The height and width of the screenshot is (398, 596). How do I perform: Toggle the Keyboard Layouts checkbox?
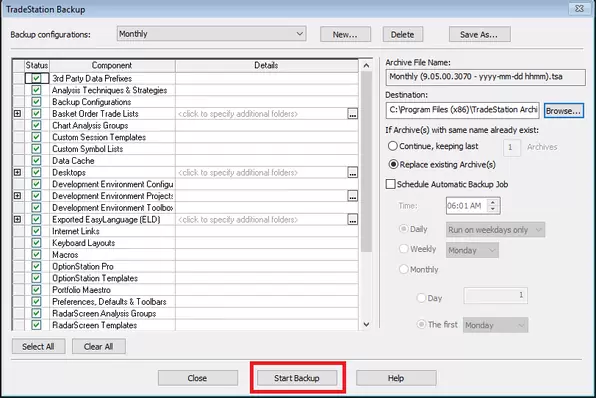[x=36, y=243]
